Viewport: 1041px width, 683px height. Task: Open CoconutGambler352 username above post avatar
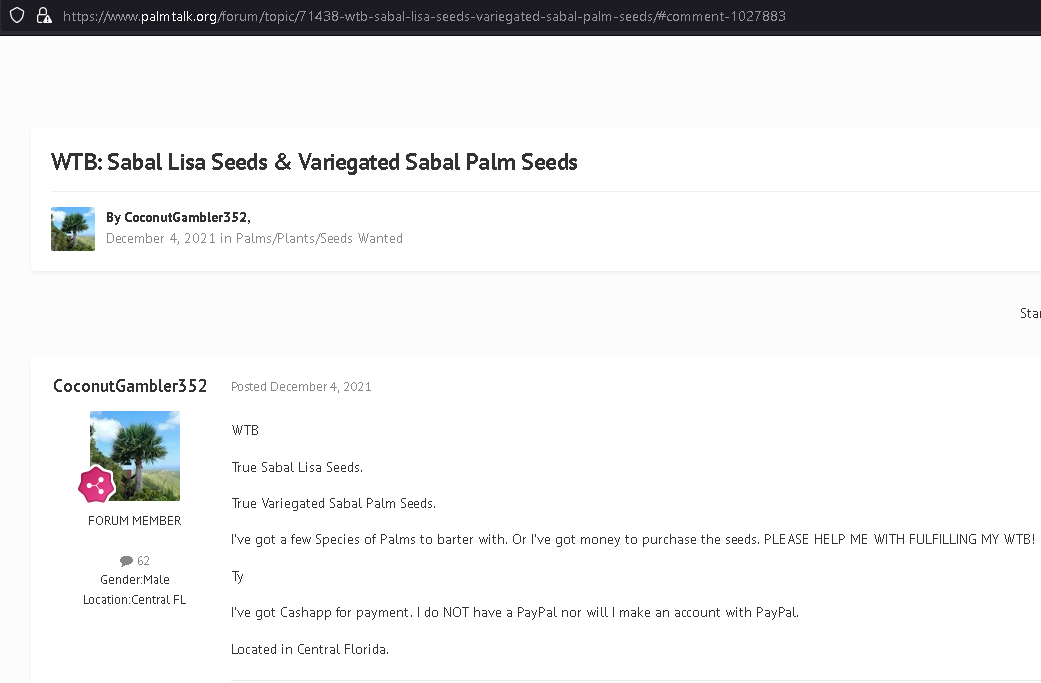pos(130,386)
